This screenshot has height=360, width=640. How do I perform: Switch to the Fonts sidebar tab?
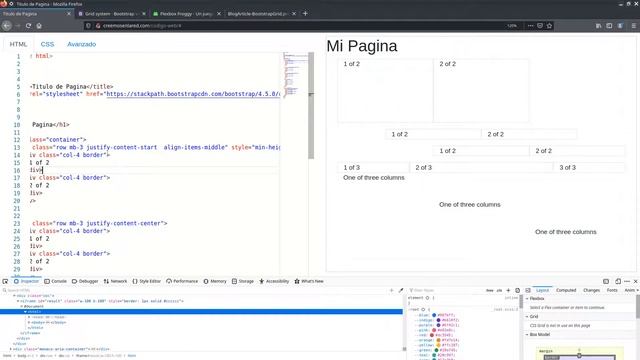click(612, 290)
